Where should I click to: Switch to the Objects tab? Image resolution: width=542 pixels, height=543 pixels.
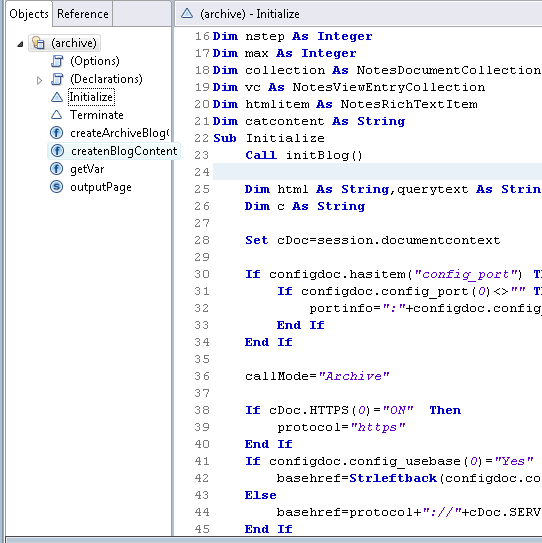pos(29,14)
